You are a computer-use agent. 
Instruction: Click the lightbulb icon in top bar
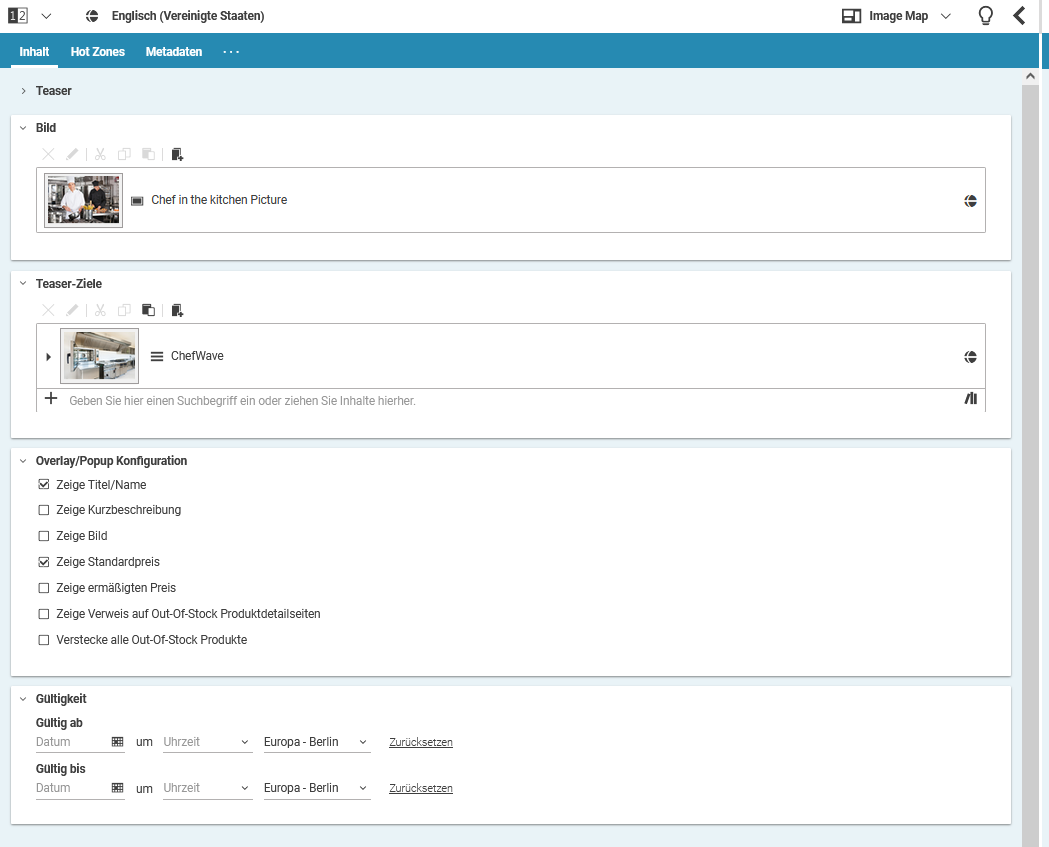(985, 16)
